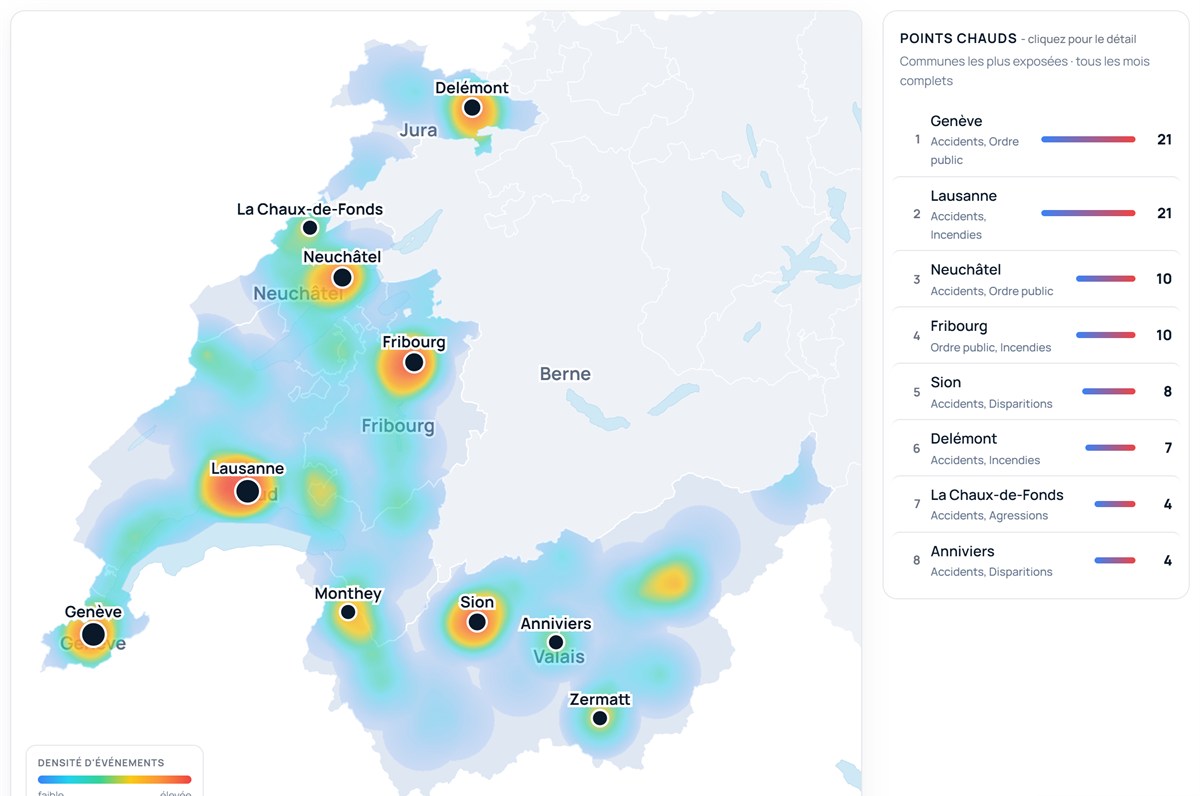
Task: Click the Anniviers city label on map
Action: (556, 623)
